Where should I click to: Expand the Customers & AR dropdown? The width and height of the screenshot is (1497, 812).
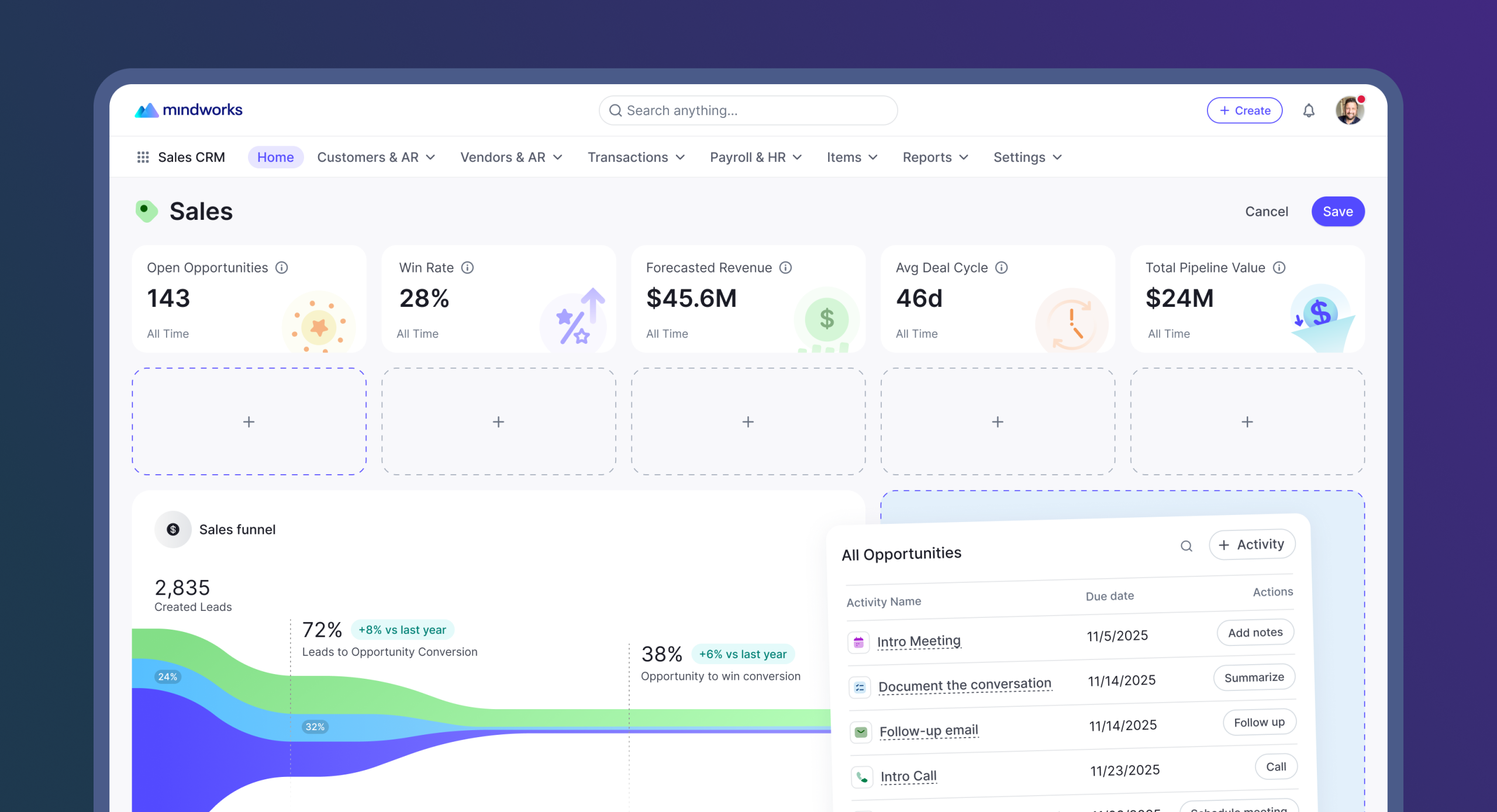(376, 157)
